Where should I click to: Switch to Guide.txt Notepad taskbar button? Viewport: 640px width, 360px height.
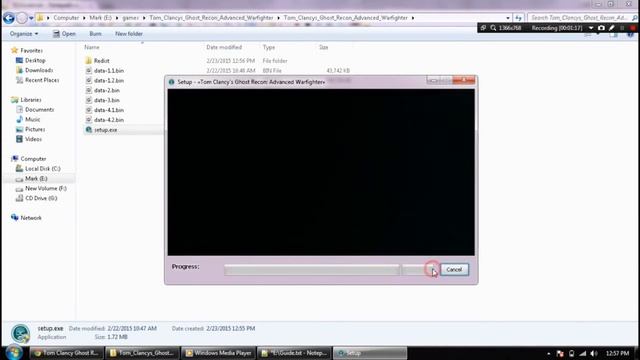294,353
